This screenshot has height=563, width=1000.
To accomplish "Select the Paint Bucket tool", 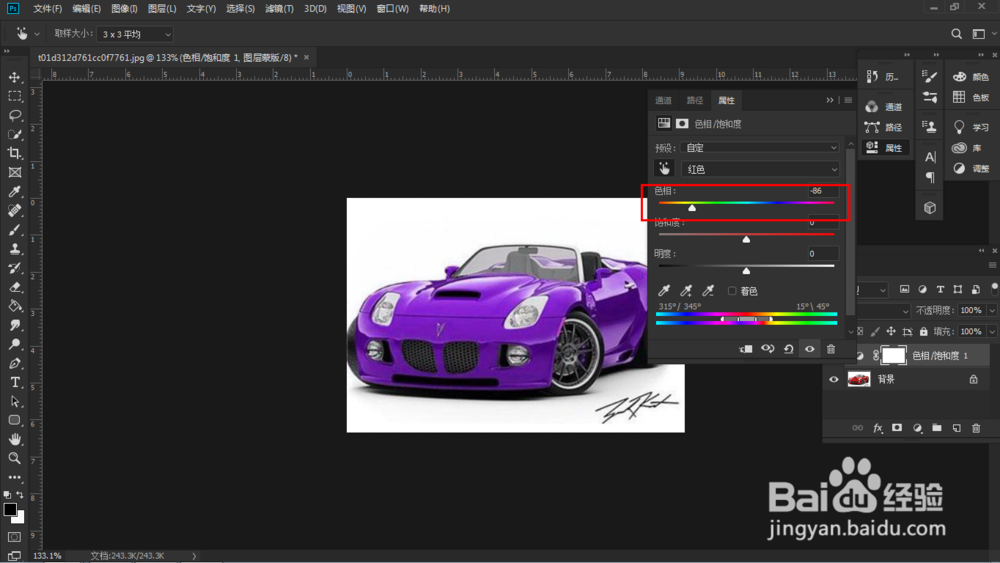I will [14, 306].
